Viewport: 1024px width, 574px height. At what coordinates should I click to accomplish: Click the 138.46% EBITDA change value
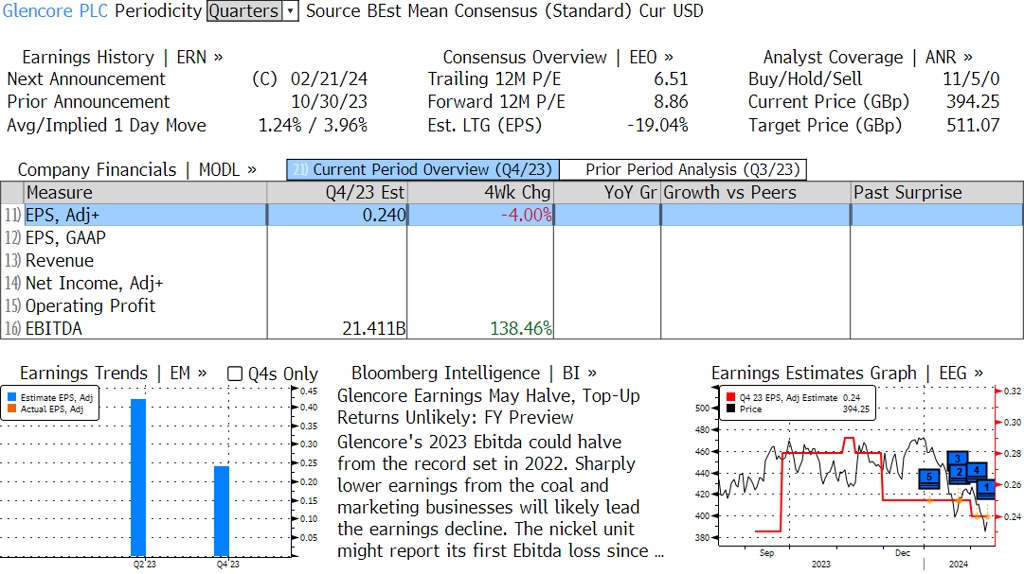tap(521, 328)
